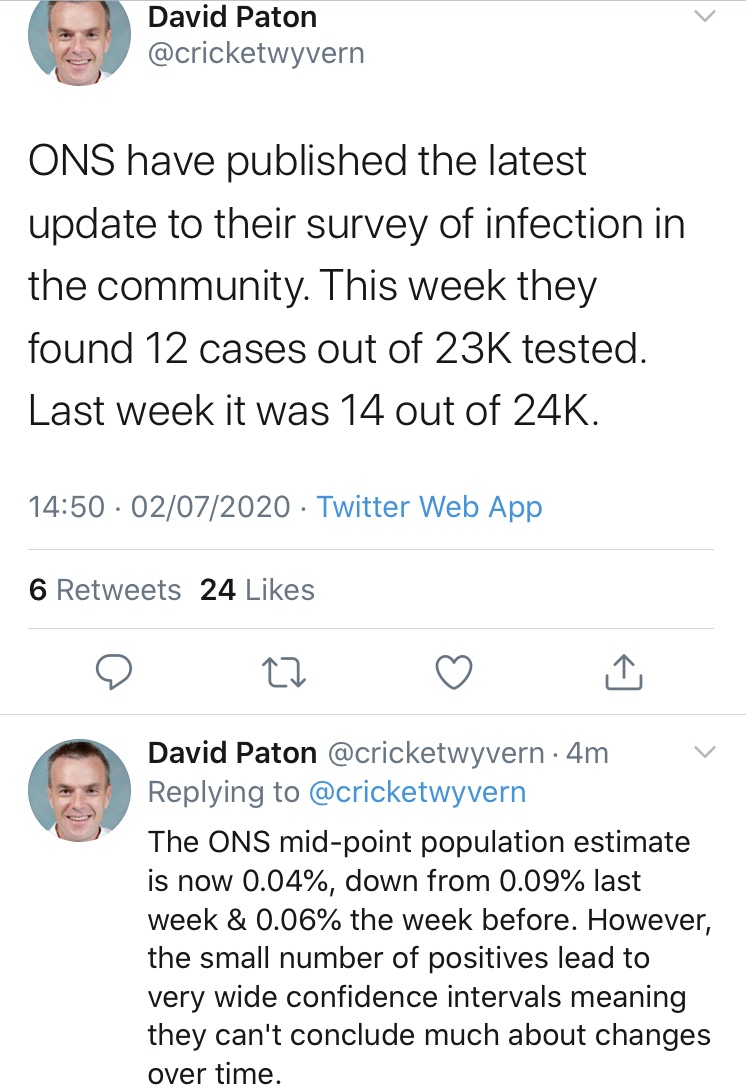View the 6 Retweets list

[x=105, y=590]
